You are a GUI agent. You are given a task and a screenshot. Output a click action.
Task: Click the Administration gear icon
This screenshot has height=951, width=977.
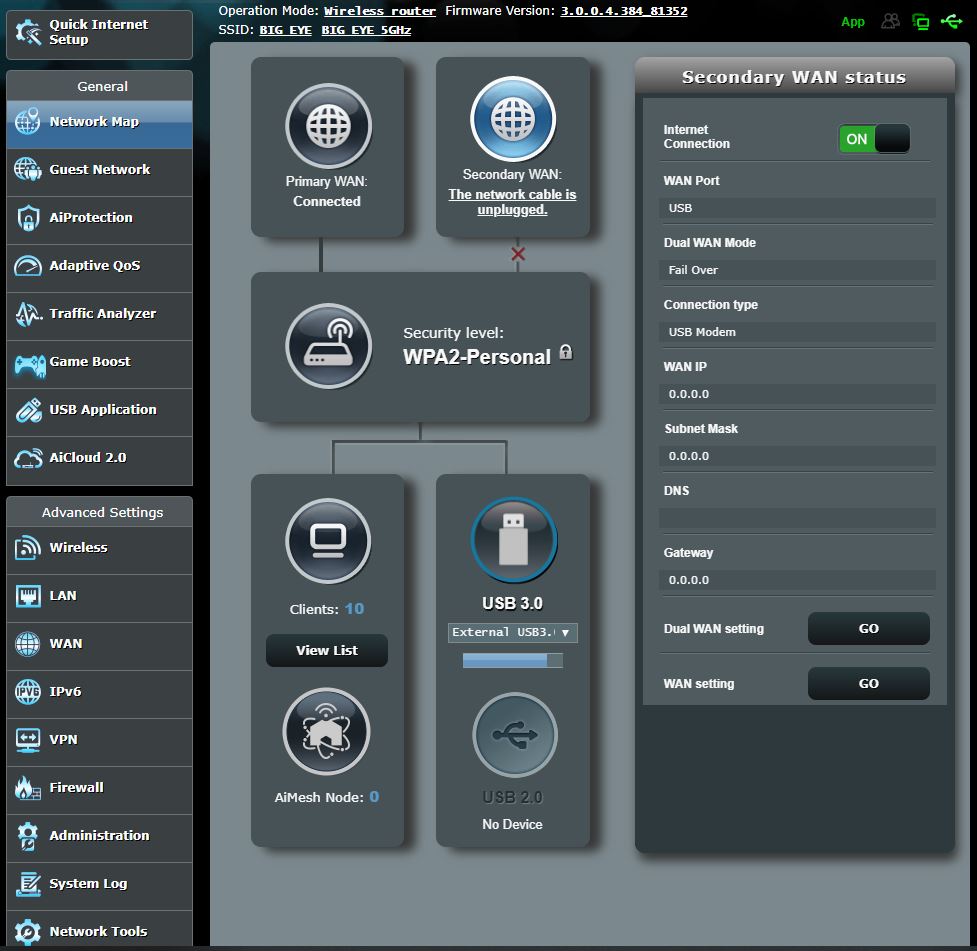[x=27, y=836]
